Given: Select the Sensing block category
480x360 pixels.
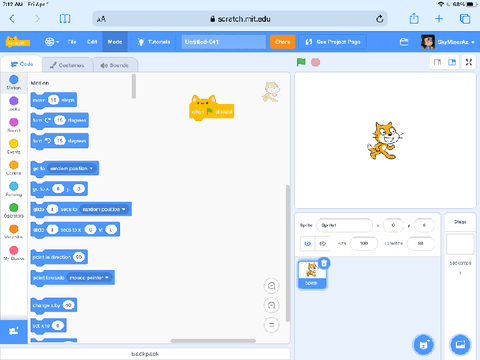Looking at the screenshot, I should pyautogui.click(x=14, y=189).
